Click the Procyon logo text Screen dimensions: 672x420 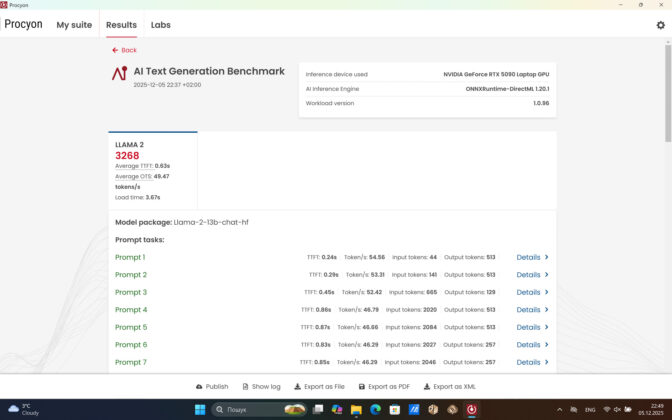(23, 24)
